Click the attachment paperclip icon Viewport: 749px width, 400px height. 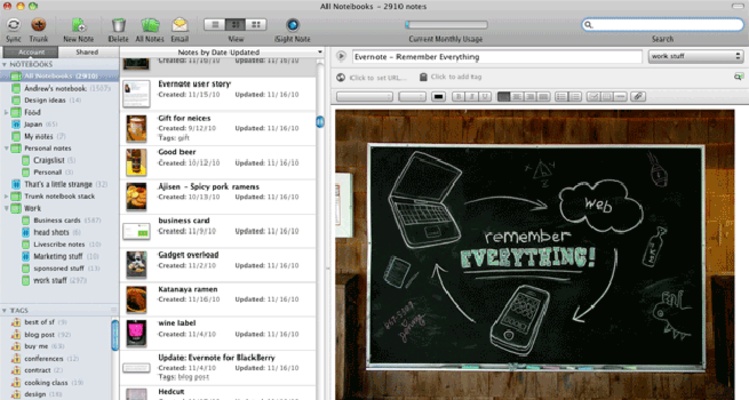click(638, 97)
